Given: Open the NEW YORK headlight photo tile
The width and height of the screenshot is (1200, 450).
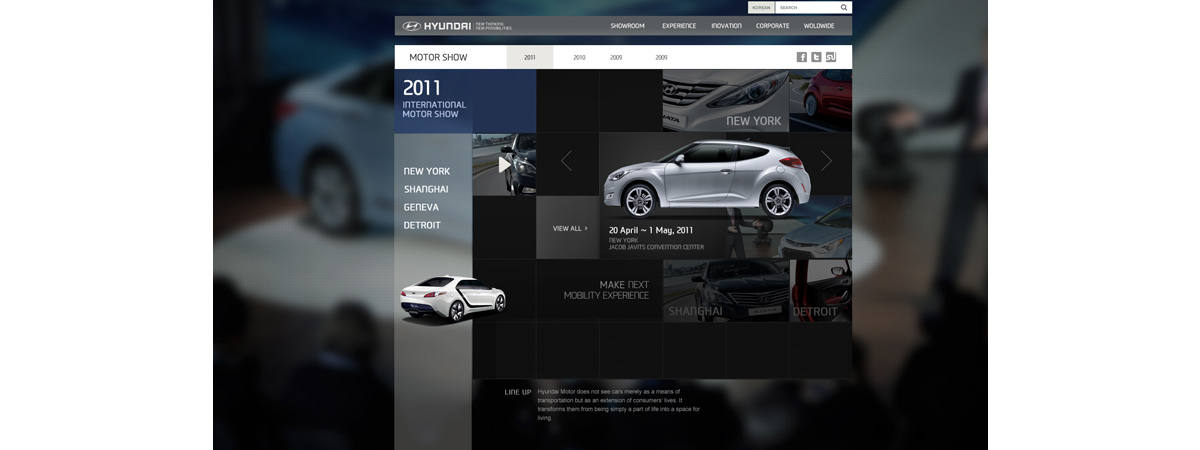Looking at the screenshot, I should pos(725,101).
